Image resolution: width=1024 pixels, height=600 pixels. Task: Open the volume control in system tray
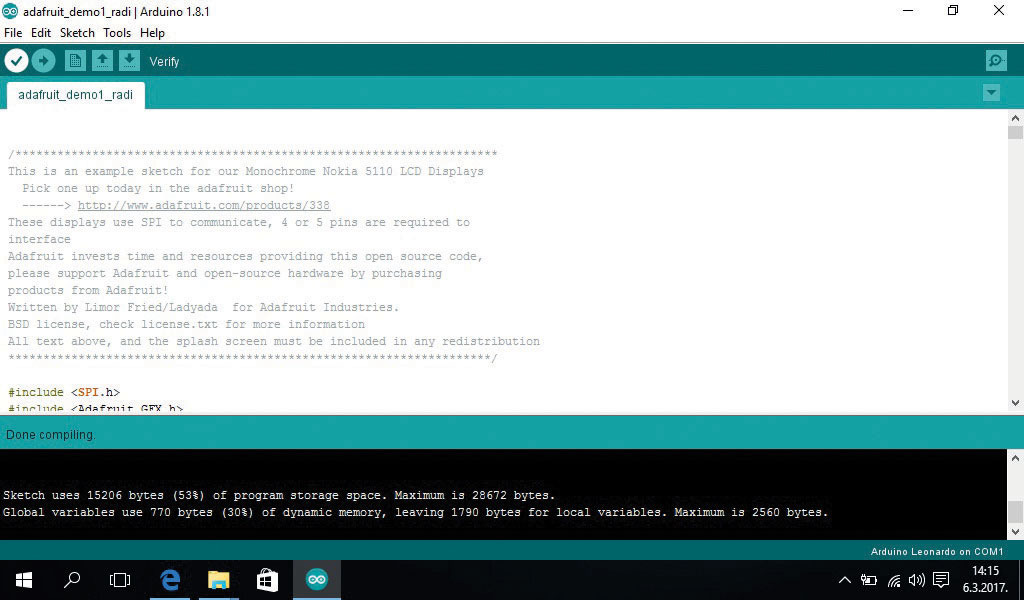point(916,579)
